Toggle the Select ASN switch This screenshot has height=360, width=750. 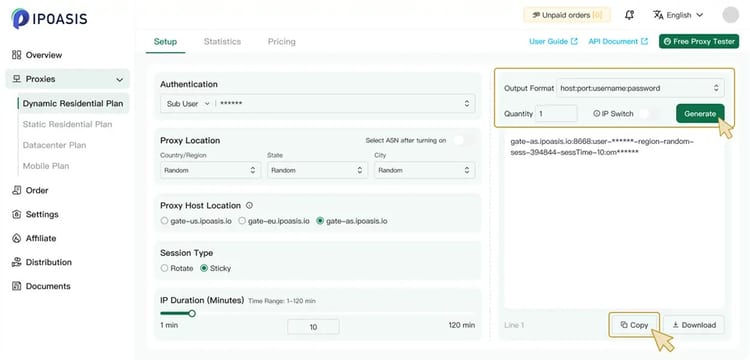coord(464,140)
